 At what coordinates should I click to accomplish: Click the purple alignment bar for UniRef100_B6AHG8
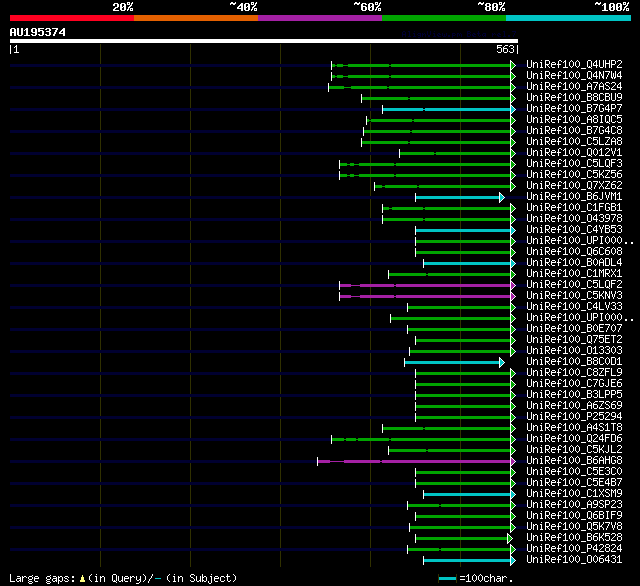416,462
